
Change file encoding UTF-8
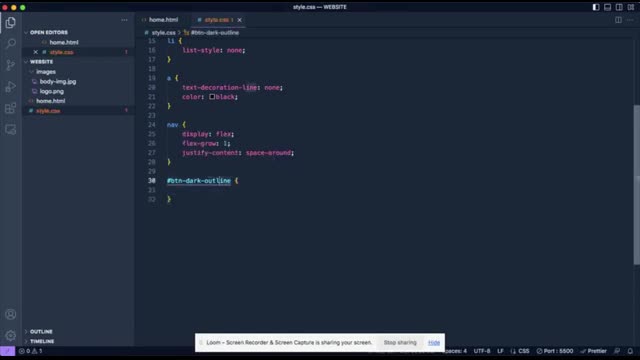tap(482, 351)
